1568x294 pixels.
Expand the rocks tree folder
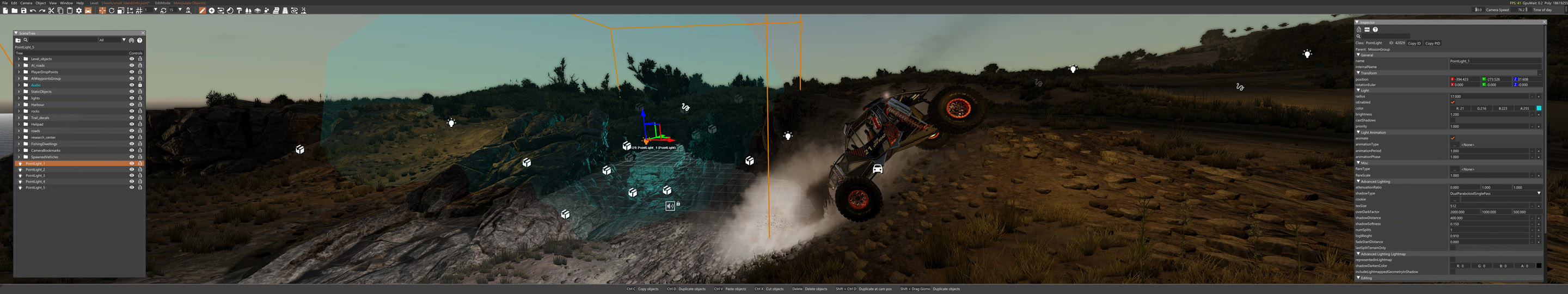coord(19,112)
